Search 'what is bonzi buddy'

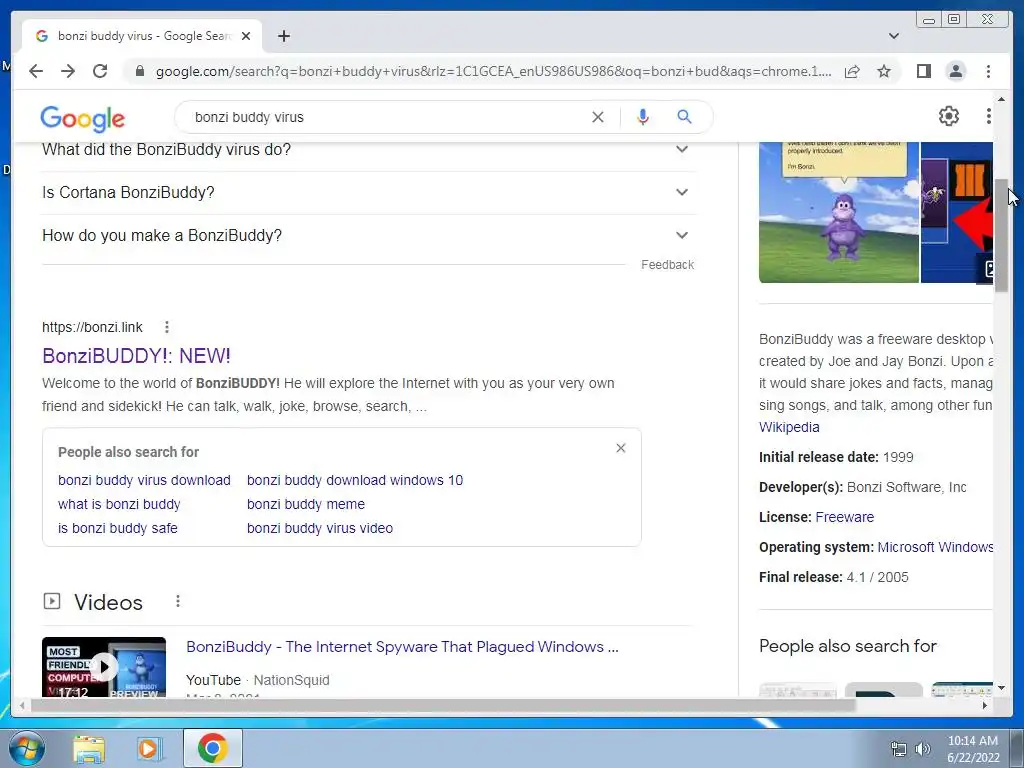pyautogui.click(x=119, y=504)
